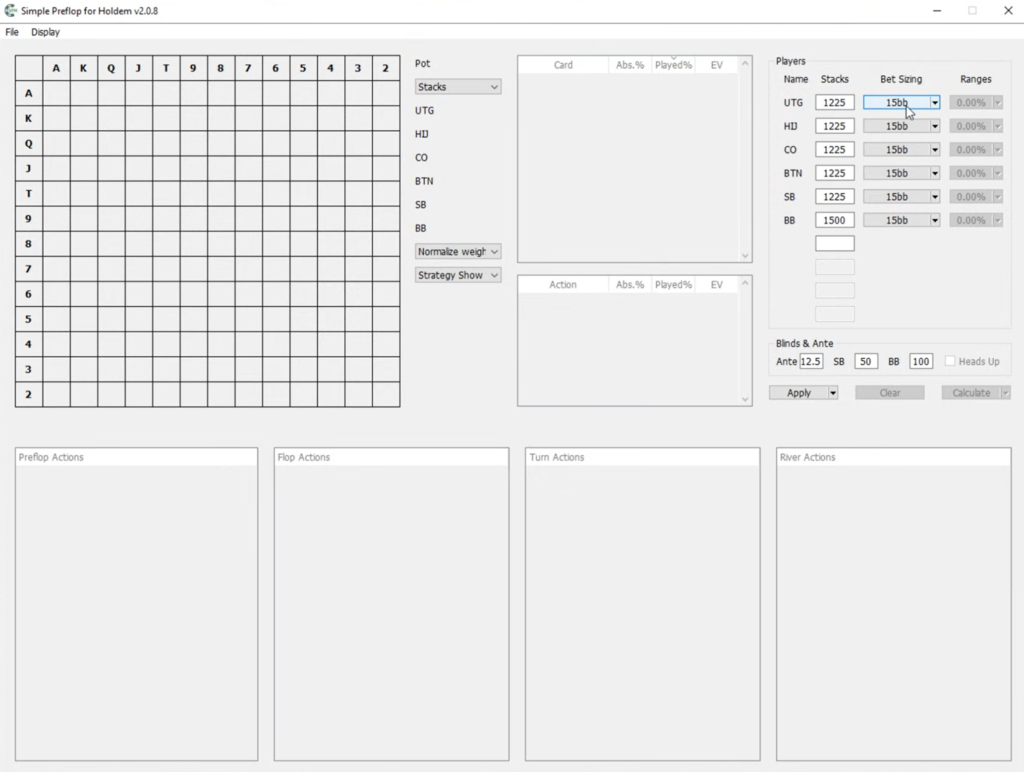Open the Normalize weight dropdown
The width and height of the screenshot is (1024, 772).
click(x=458, y=251)
